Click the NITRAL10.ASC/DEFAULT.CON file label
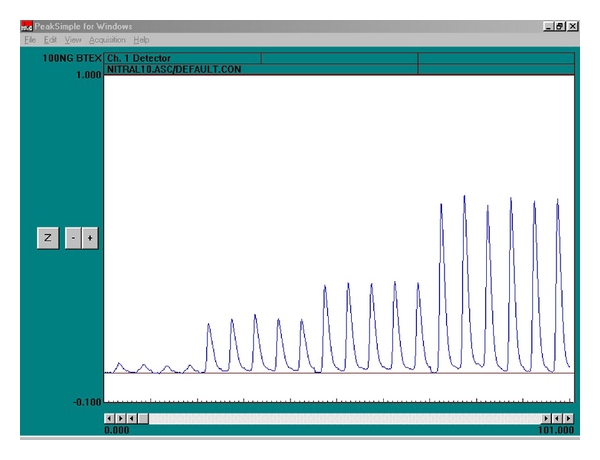This screenshot has width=600, height=460. [x=175, y=69]
